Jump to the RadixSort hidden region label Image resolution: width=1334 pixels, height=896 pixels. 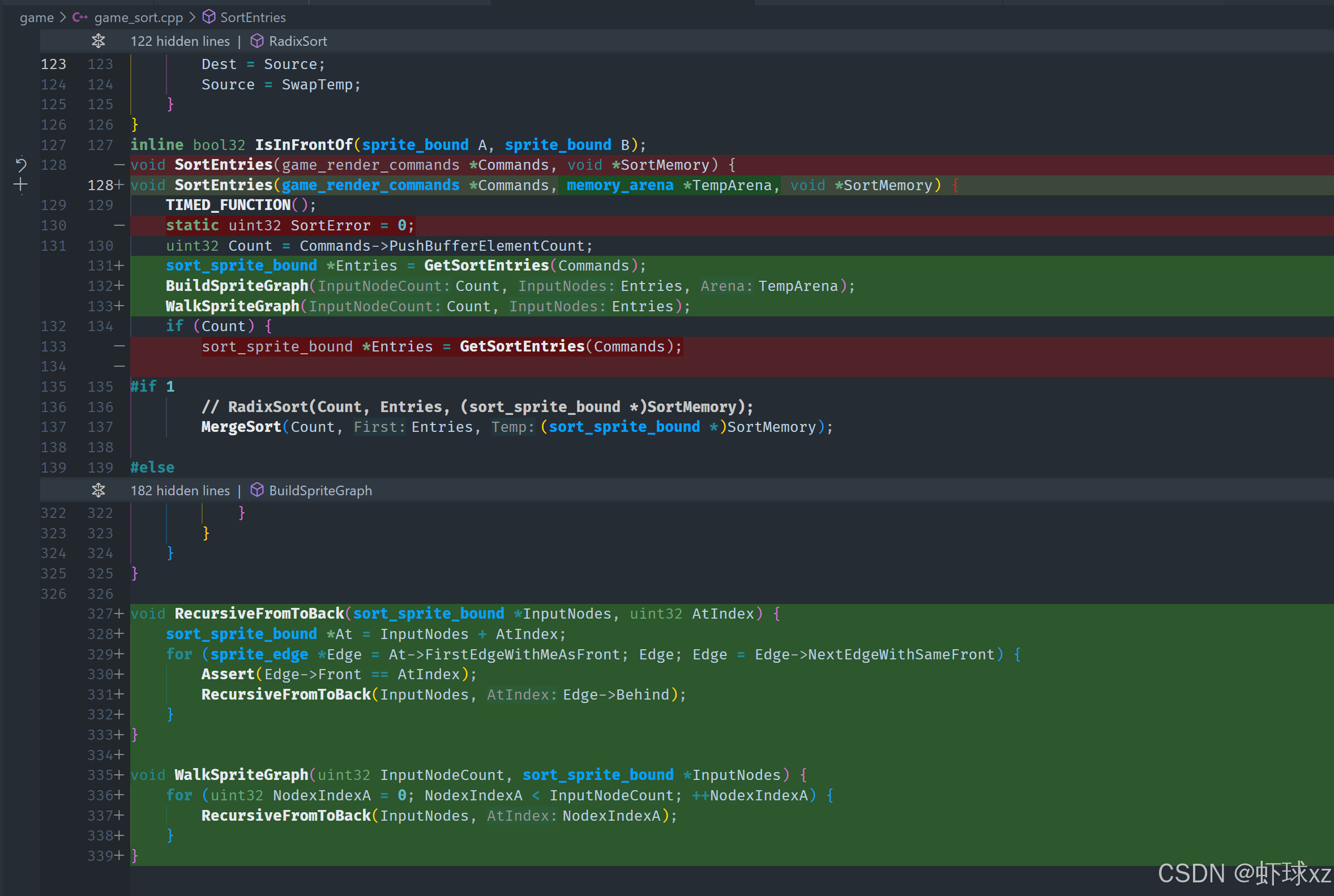click(298, 41)
